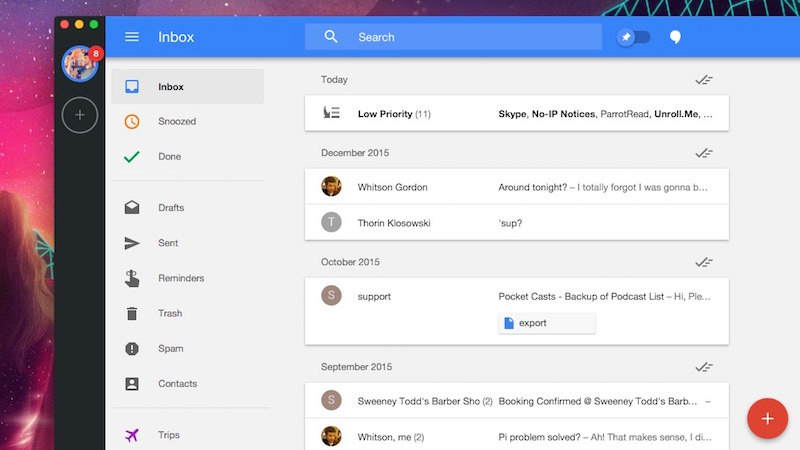This screenshot has height=450, width=800.
Task: Open the Hangouts chat bubble icon
Action: 675,37
